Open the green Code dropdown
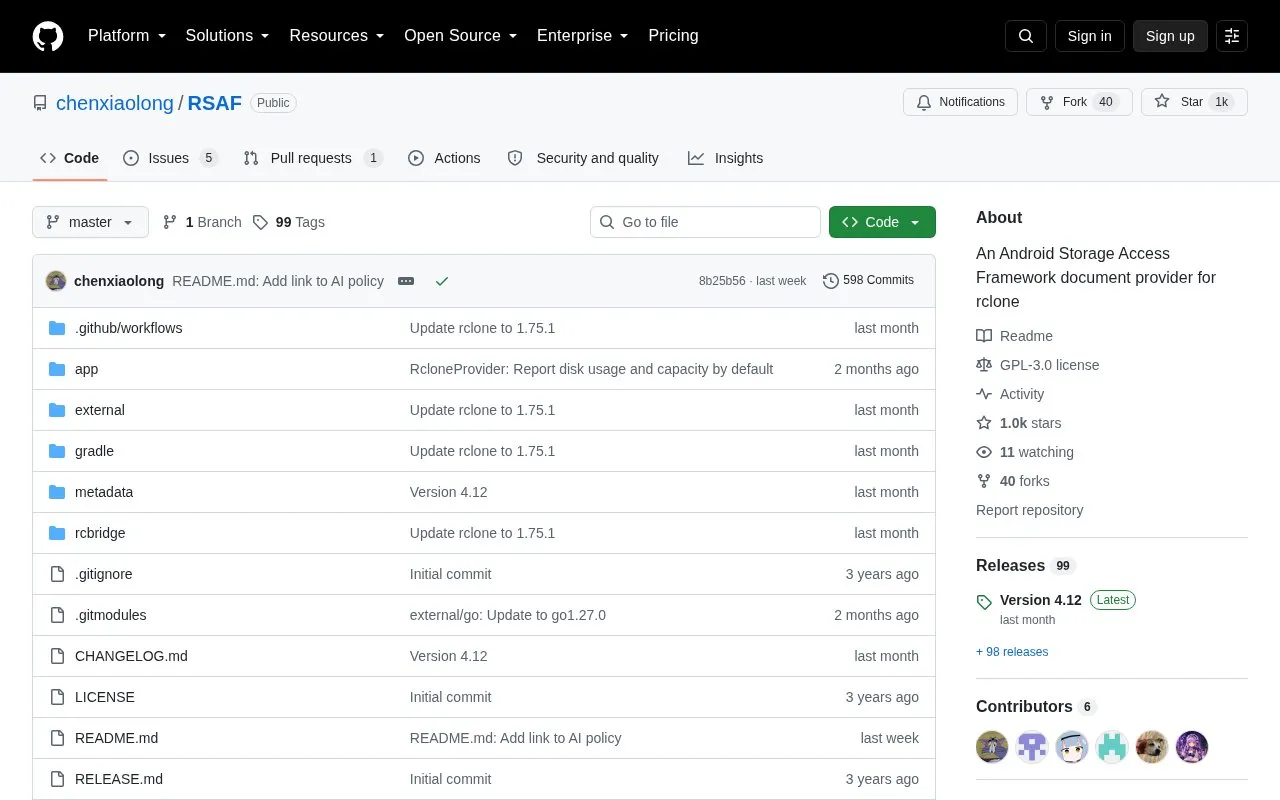Image resolution: width=1280 pixels, height=800 pixels. coord(882,222)
